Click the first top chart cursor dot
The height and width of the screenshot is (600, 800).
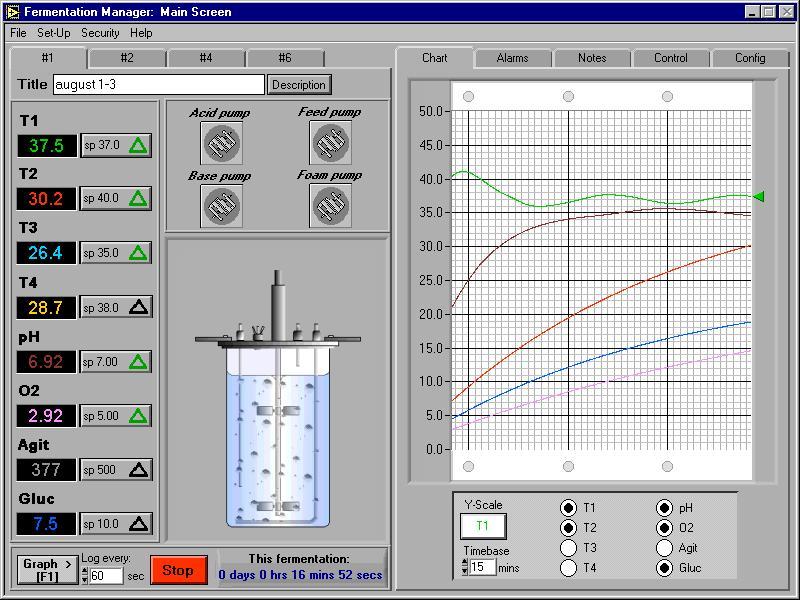pos(468,96)
